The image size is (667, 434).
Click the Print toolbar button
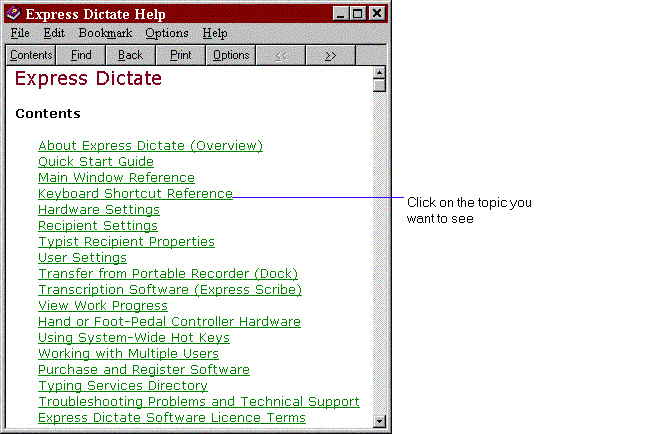point(181,55)
